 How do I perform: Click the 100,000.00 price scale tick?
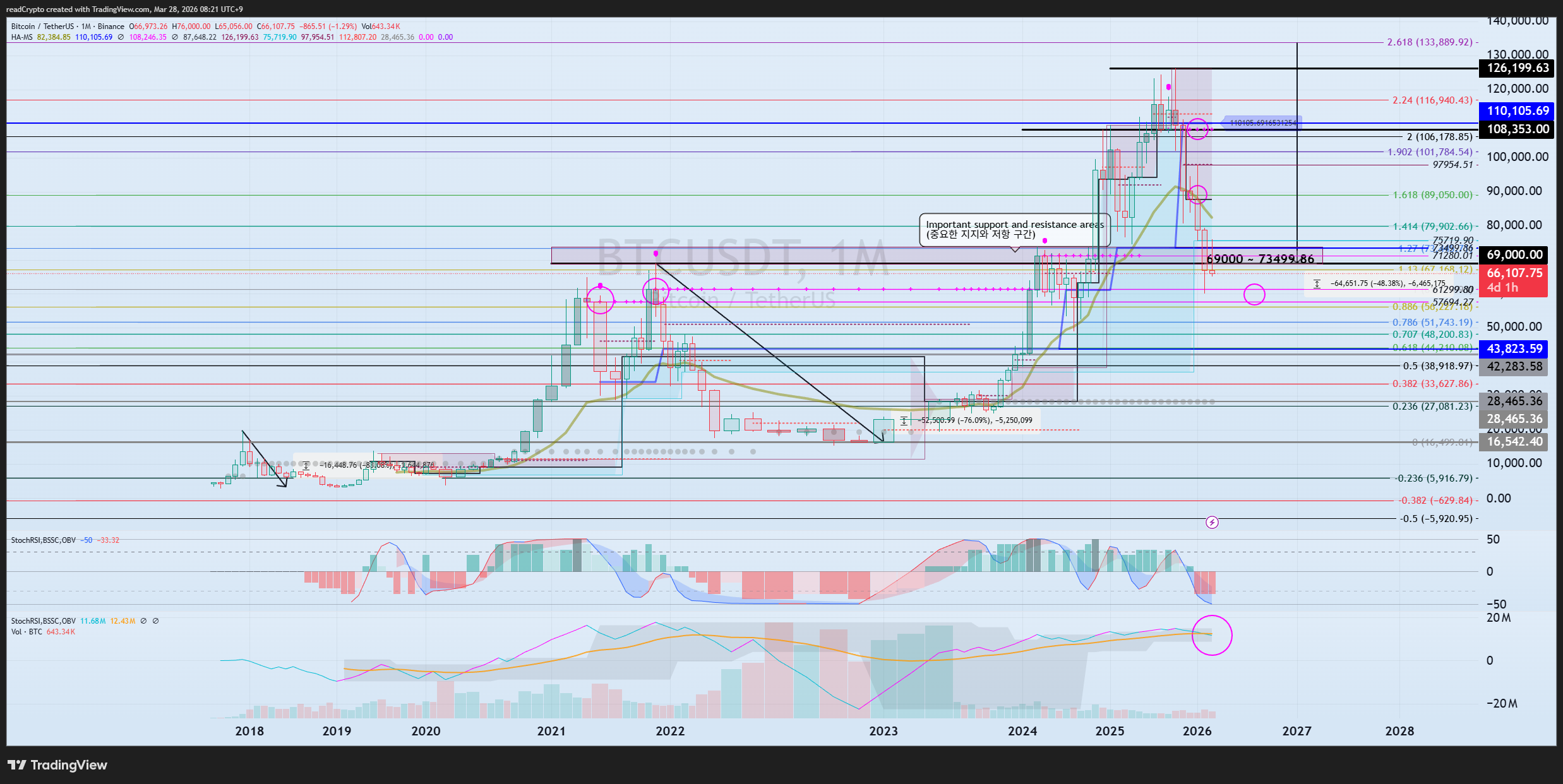pos(1518,157)
